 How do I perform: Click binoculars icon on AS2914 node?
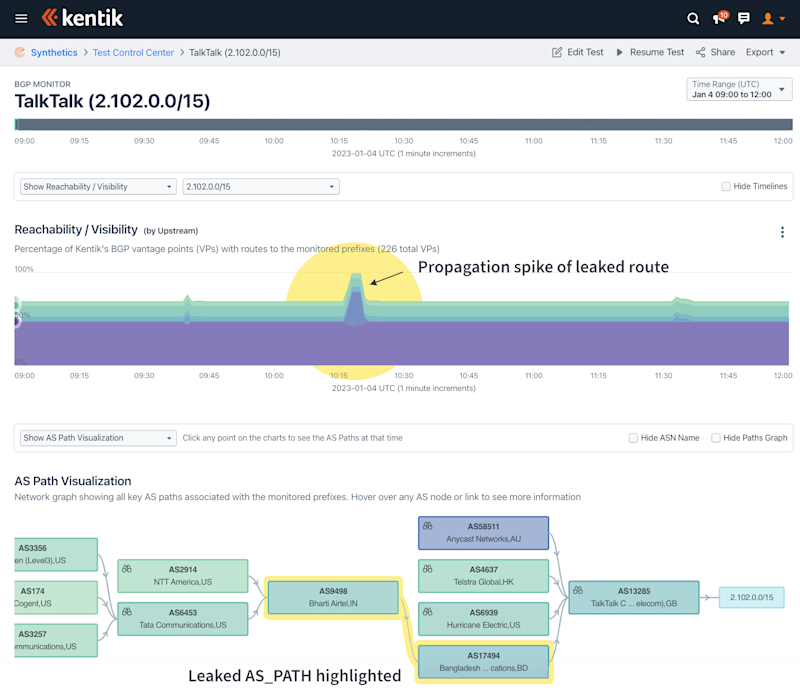127,569
